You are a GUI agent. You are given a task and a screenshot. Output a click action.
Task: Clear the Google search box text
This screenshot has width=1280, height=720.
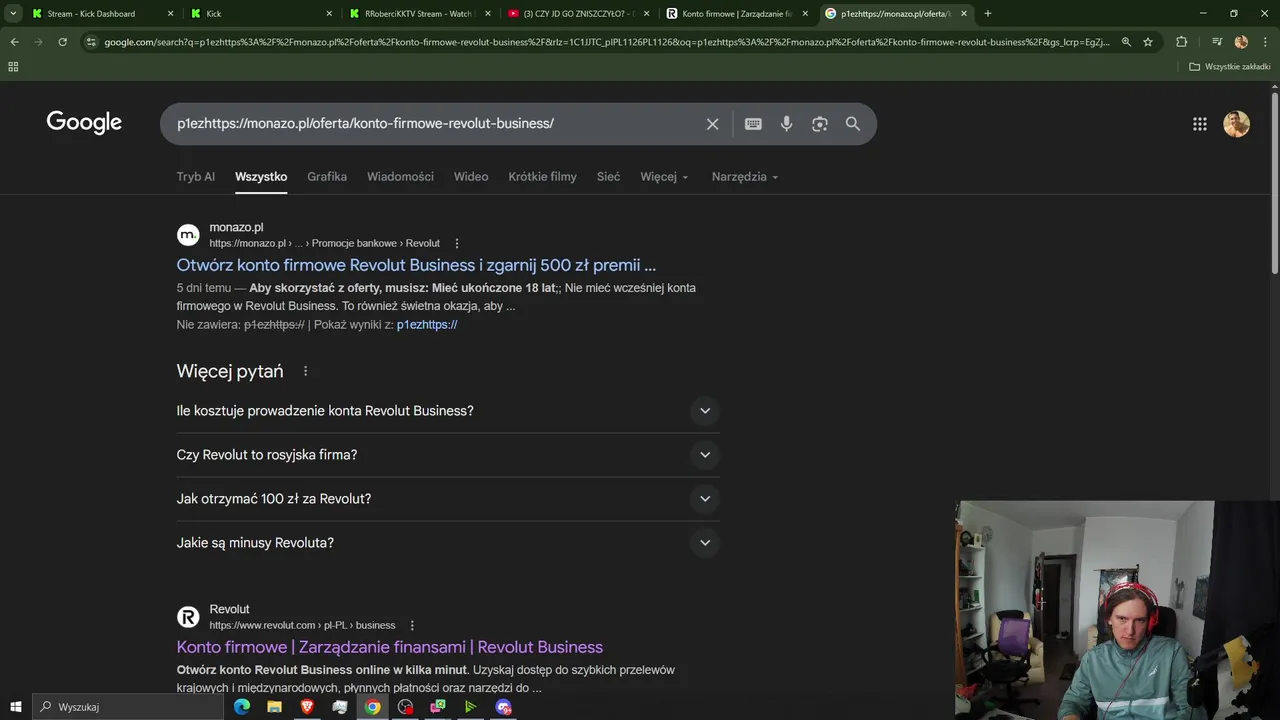(712, 124)
